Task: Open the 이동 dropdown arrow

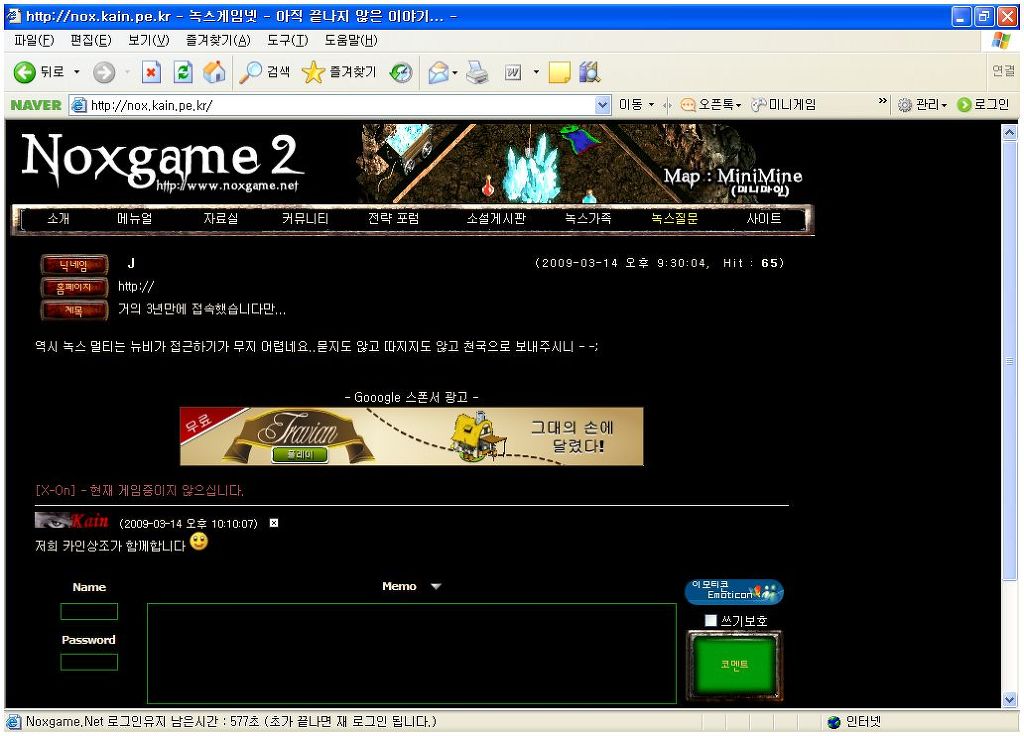Action: tap(652, 104)
